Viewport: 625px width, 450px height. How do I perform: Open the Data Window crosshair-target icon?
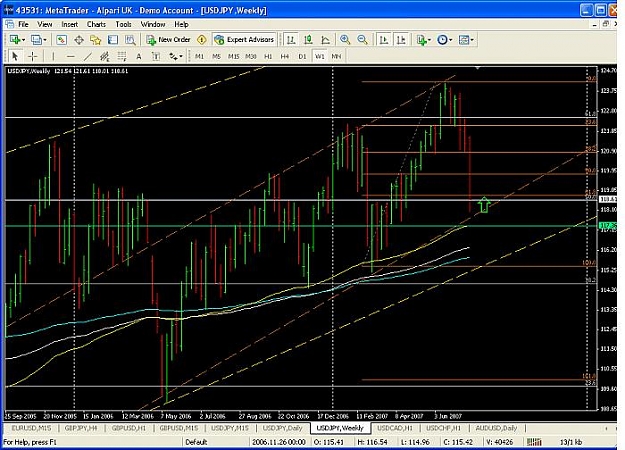point(79,40)
